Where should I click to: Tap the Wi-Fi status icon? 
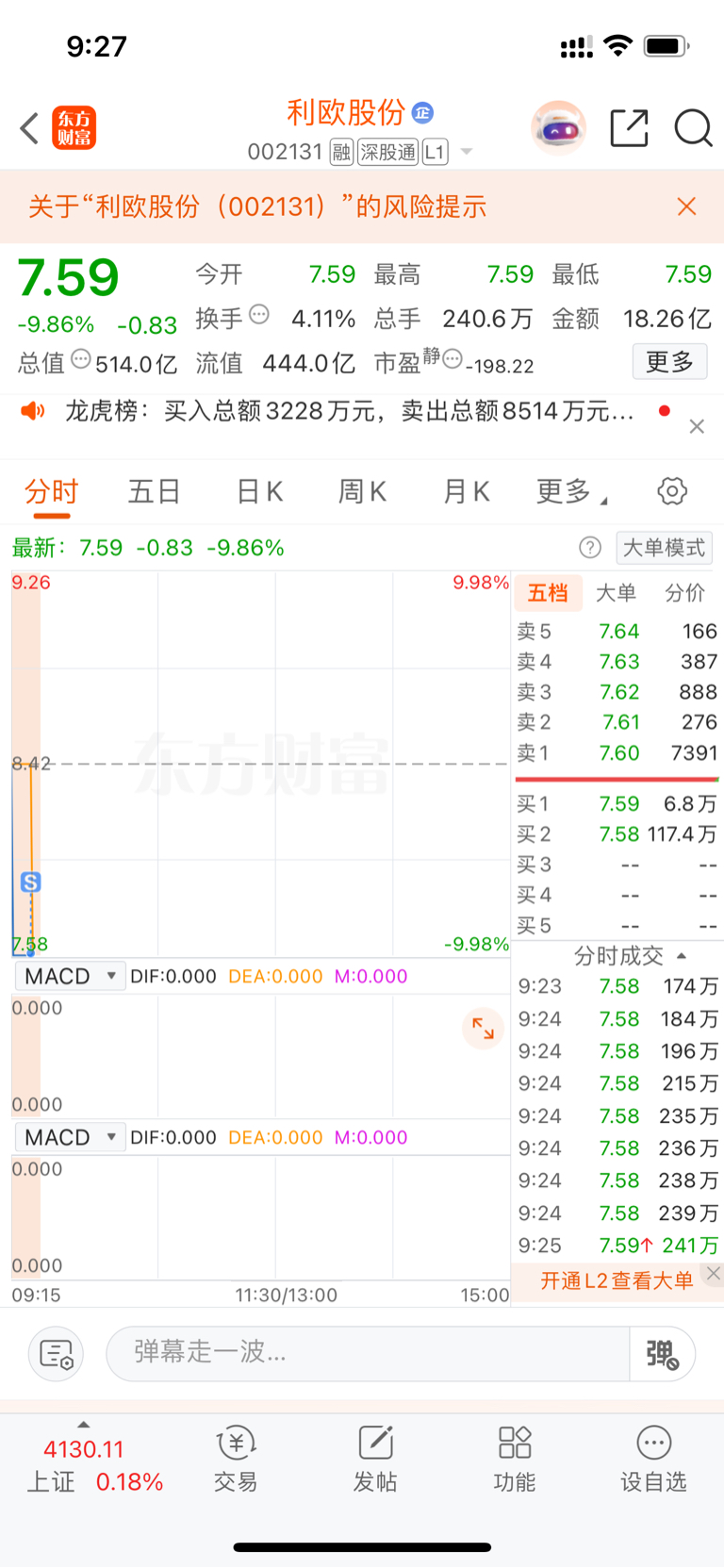tap(618, 45)
